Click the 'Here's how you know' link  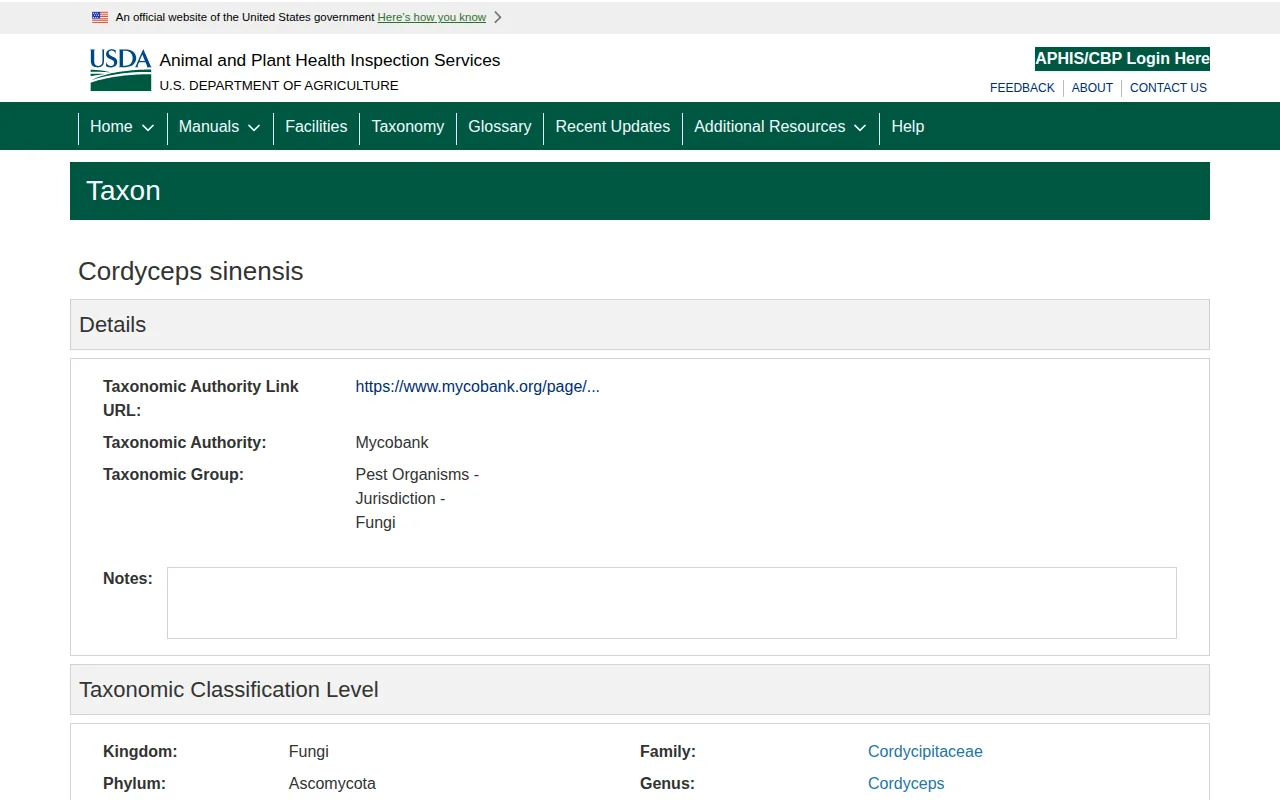432,17
